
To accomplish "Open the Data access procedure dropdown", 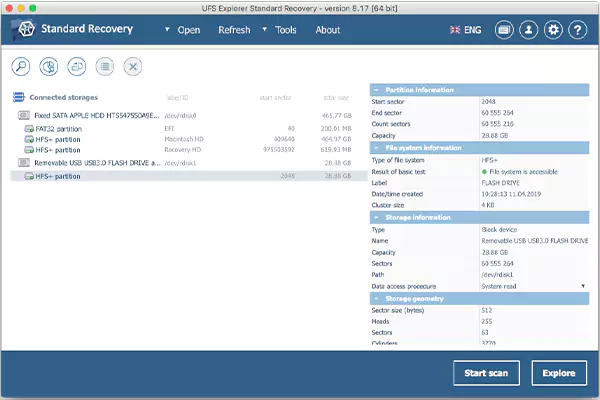I will click(x=583, y=287).
